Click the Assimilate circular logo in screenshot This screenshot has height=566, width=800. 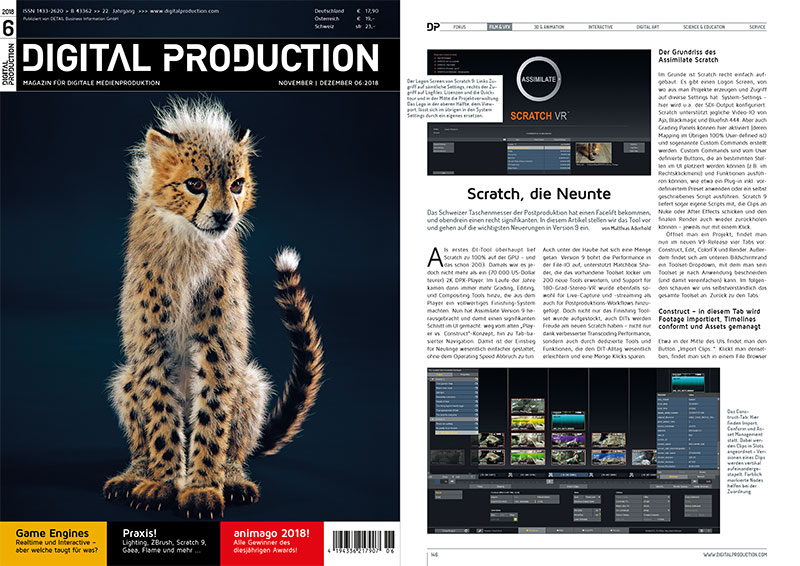coord(538,80)
